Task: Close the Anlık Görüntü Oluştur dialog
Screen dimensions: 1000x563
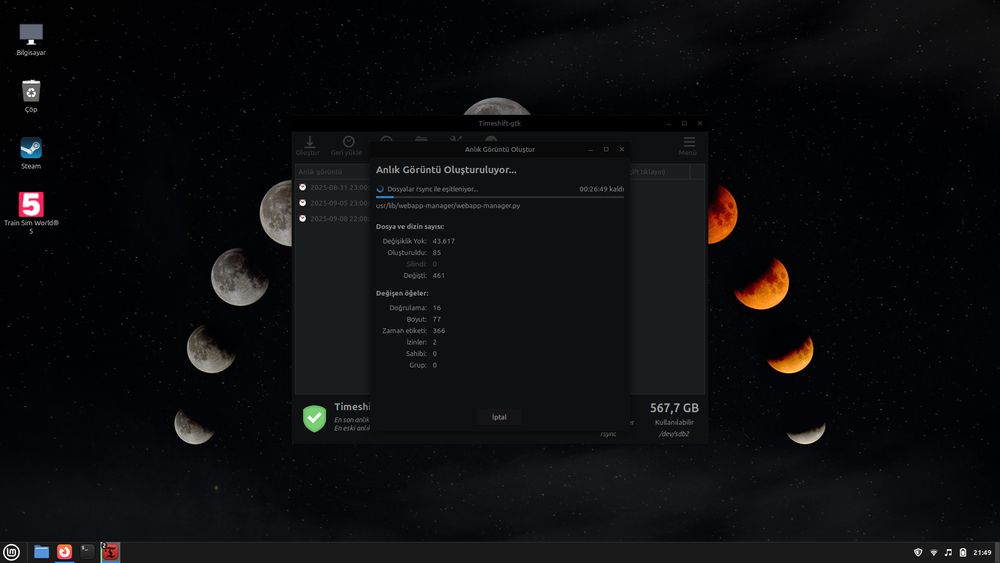Action: tap(622, 149)
